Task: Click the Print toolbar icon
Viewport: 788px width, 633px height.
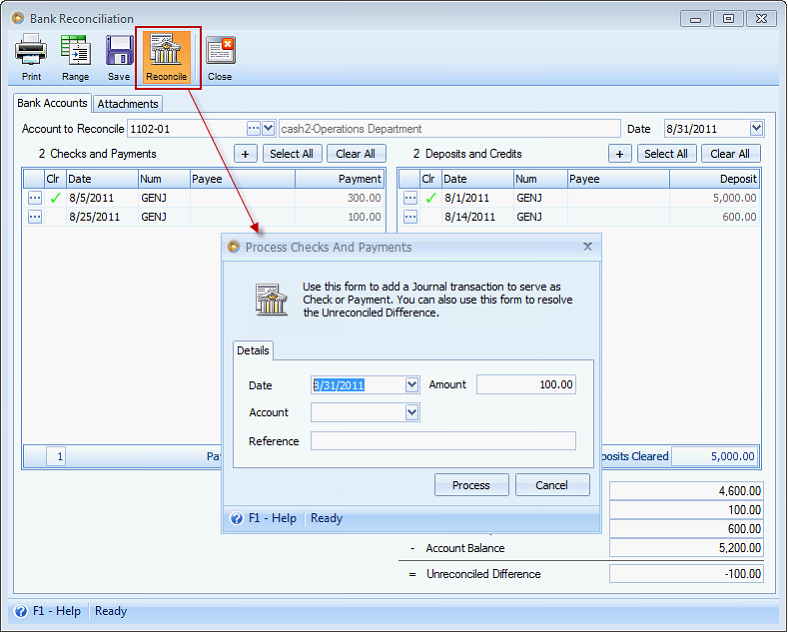Action: [x=31, y=57]
